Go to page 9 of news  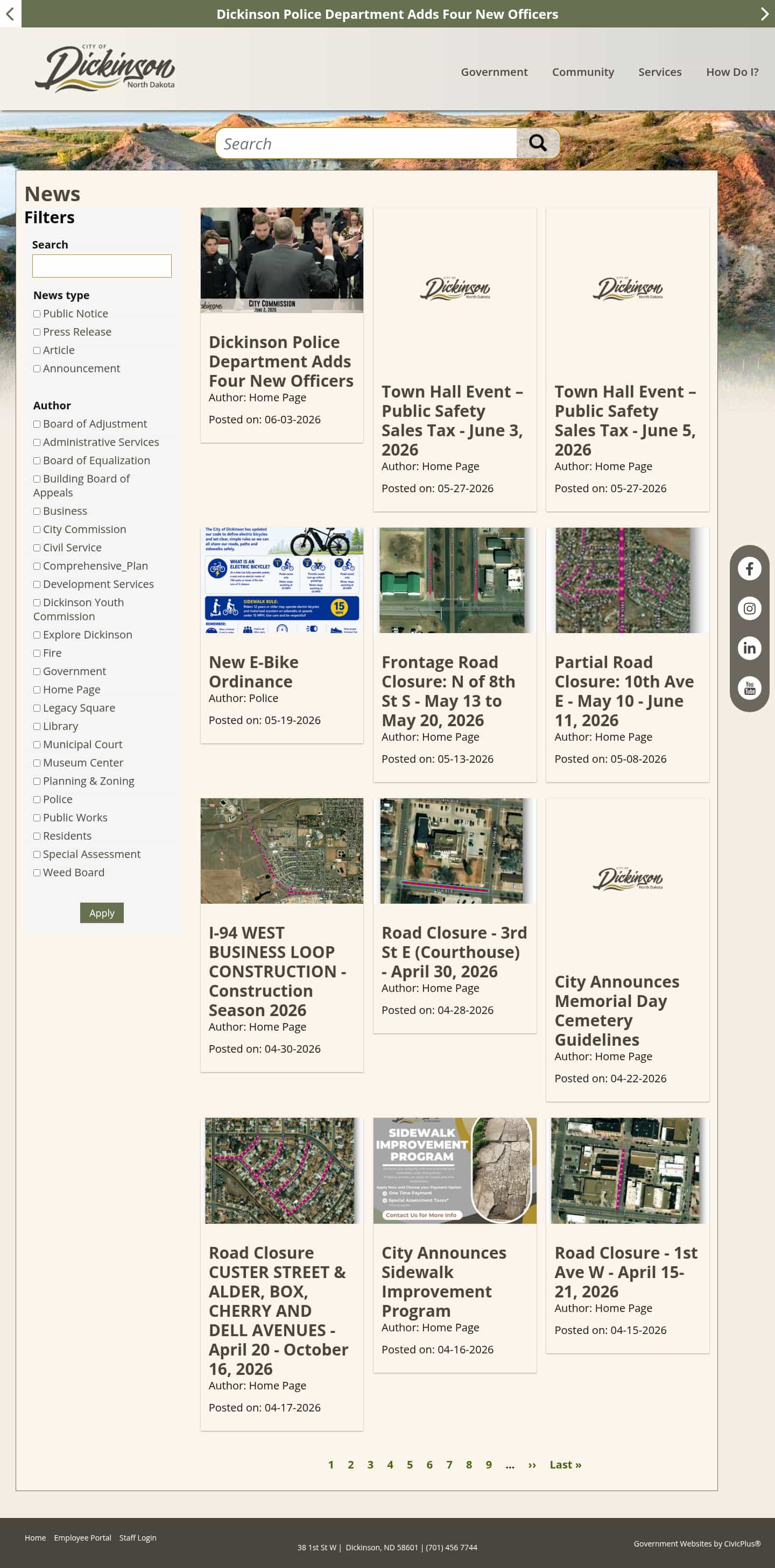(x=489, y=1465)
